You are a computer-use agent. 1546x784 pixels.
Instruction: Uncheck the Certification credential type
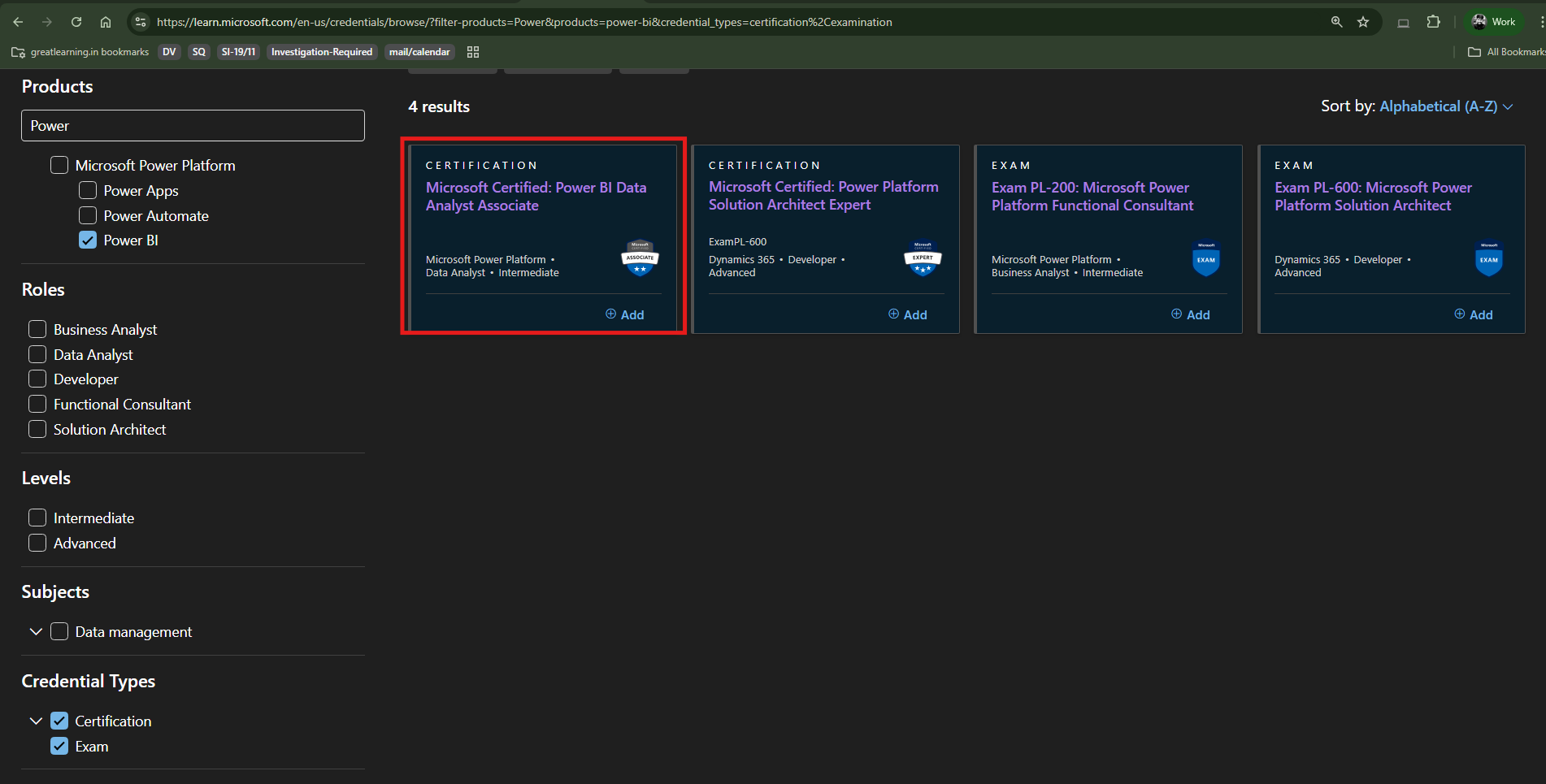point(59,721)
